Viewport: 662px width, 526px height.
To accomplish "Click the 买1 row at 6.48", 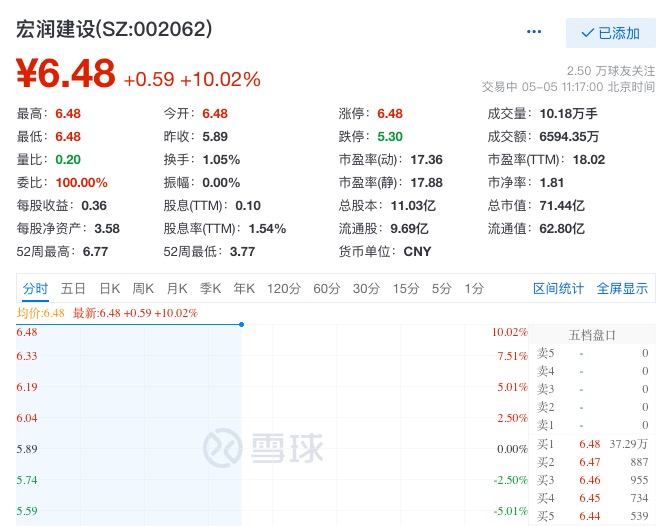I will 592,444.
